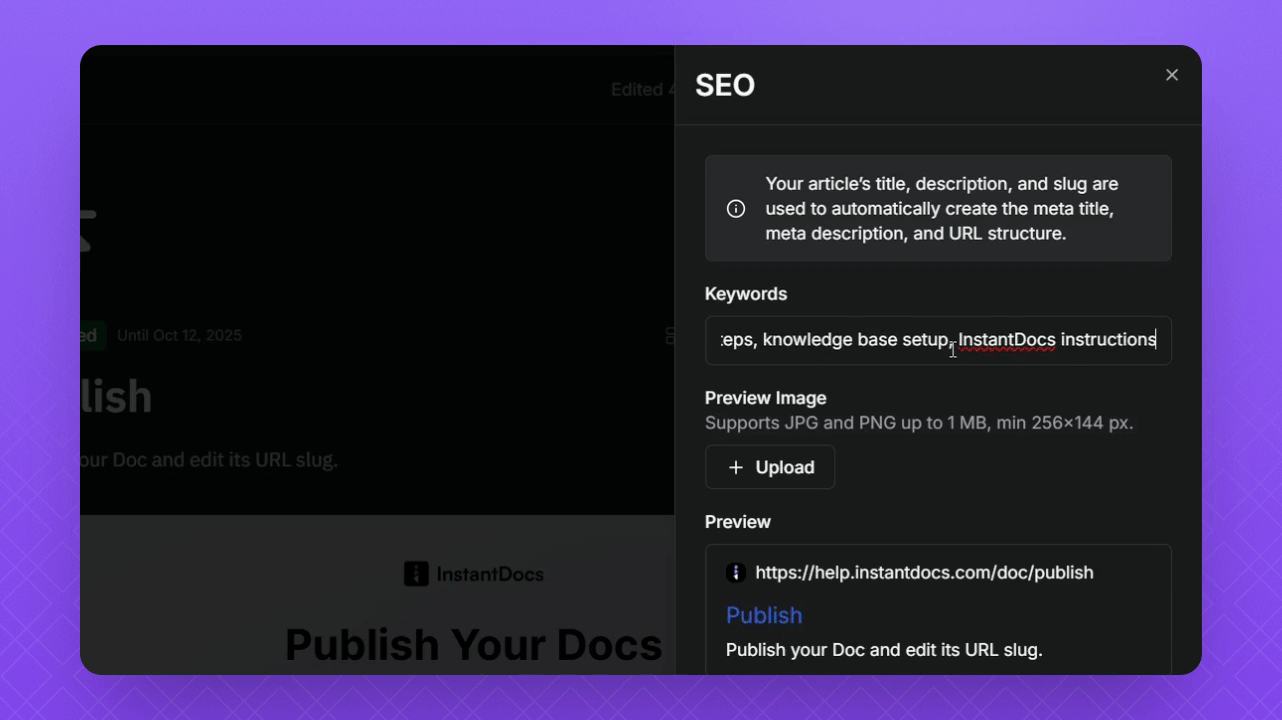Click the meta title info notice text

pos(942,209)
